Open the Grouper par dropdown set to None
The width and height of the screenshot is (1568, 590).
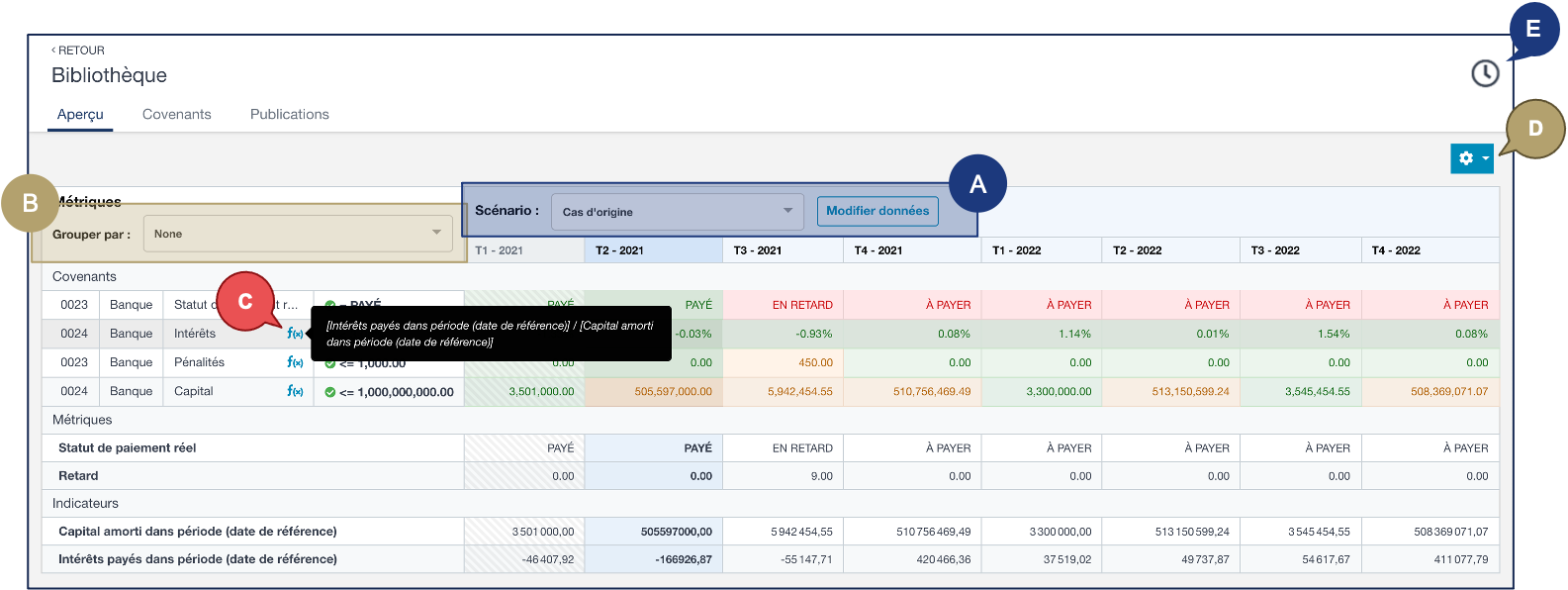(x=298, y=234)
